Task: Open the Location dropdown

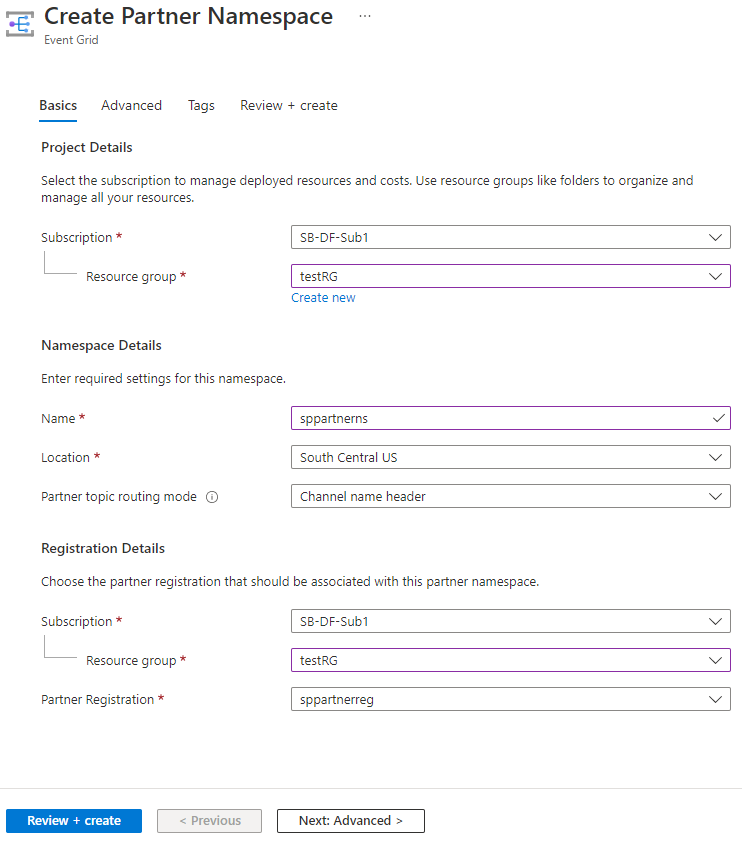Action: tap(716, 457)
